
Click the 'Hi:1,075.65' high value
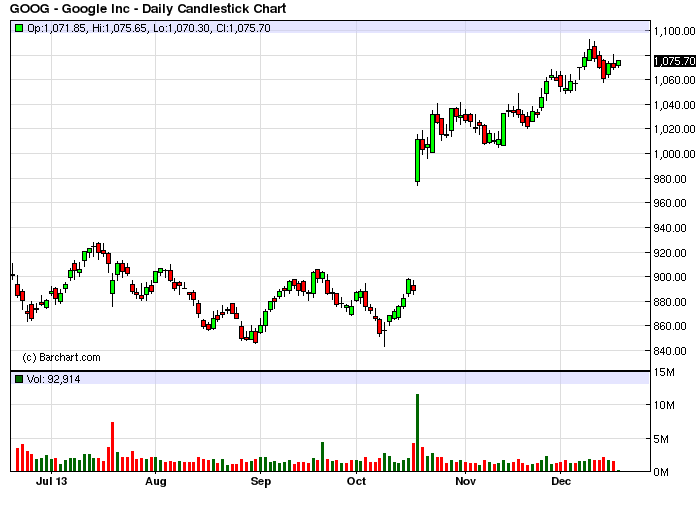(119, 28)
